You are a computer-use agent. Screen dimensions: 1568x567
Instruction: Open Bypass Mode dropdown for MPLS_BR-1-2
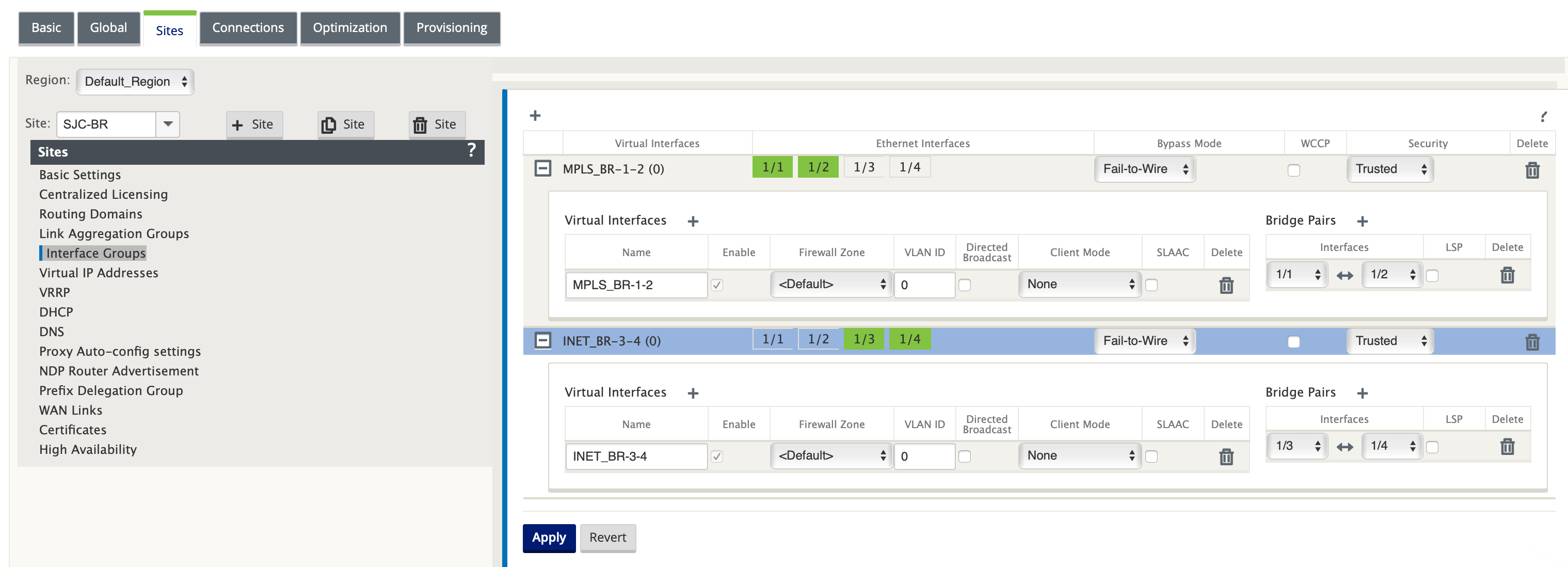point(1144,169)
